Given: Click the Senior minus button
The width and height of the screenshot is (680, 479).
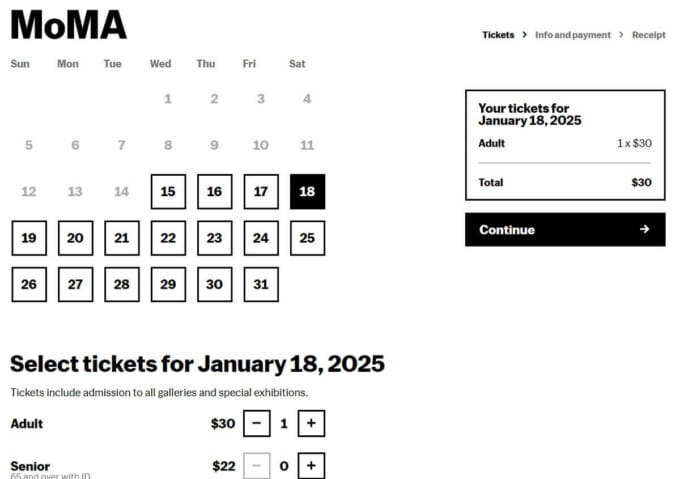Looking at the screenshot, I should tap(256, 465).
